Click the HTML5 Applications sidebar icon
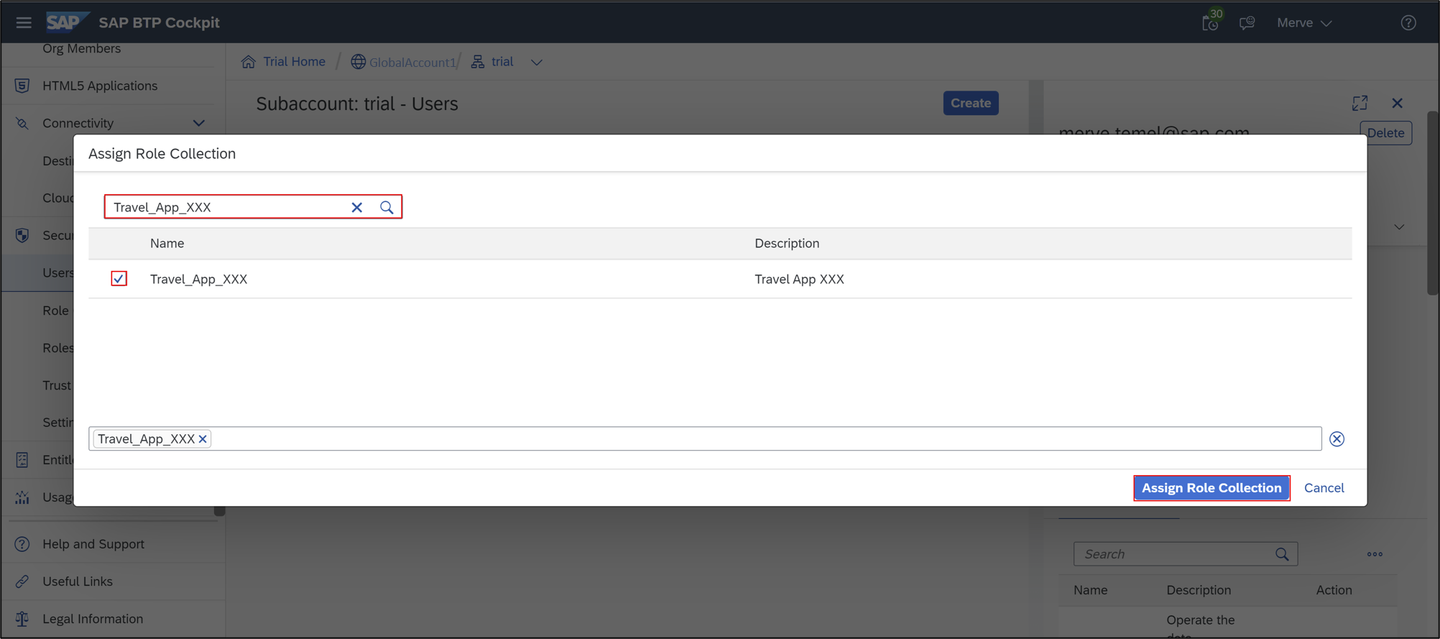 [22, 86]
